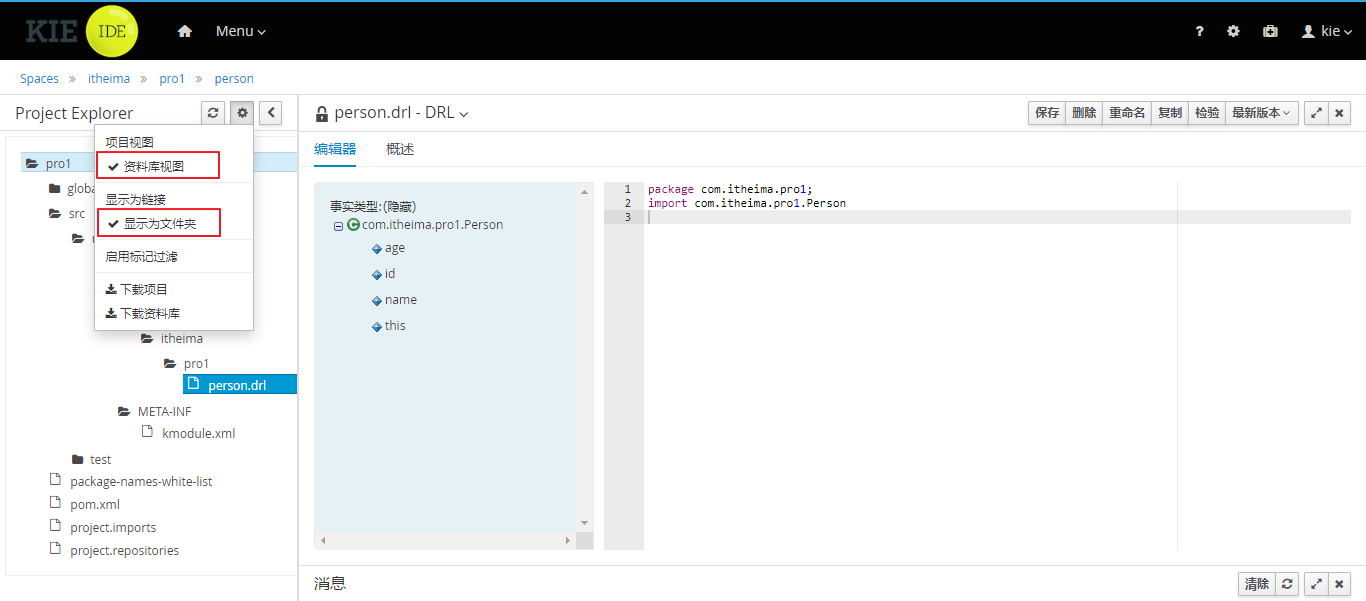Toggle the 显示为文件夹 checked option
The image size is (1366, 601).
point(158,223)
